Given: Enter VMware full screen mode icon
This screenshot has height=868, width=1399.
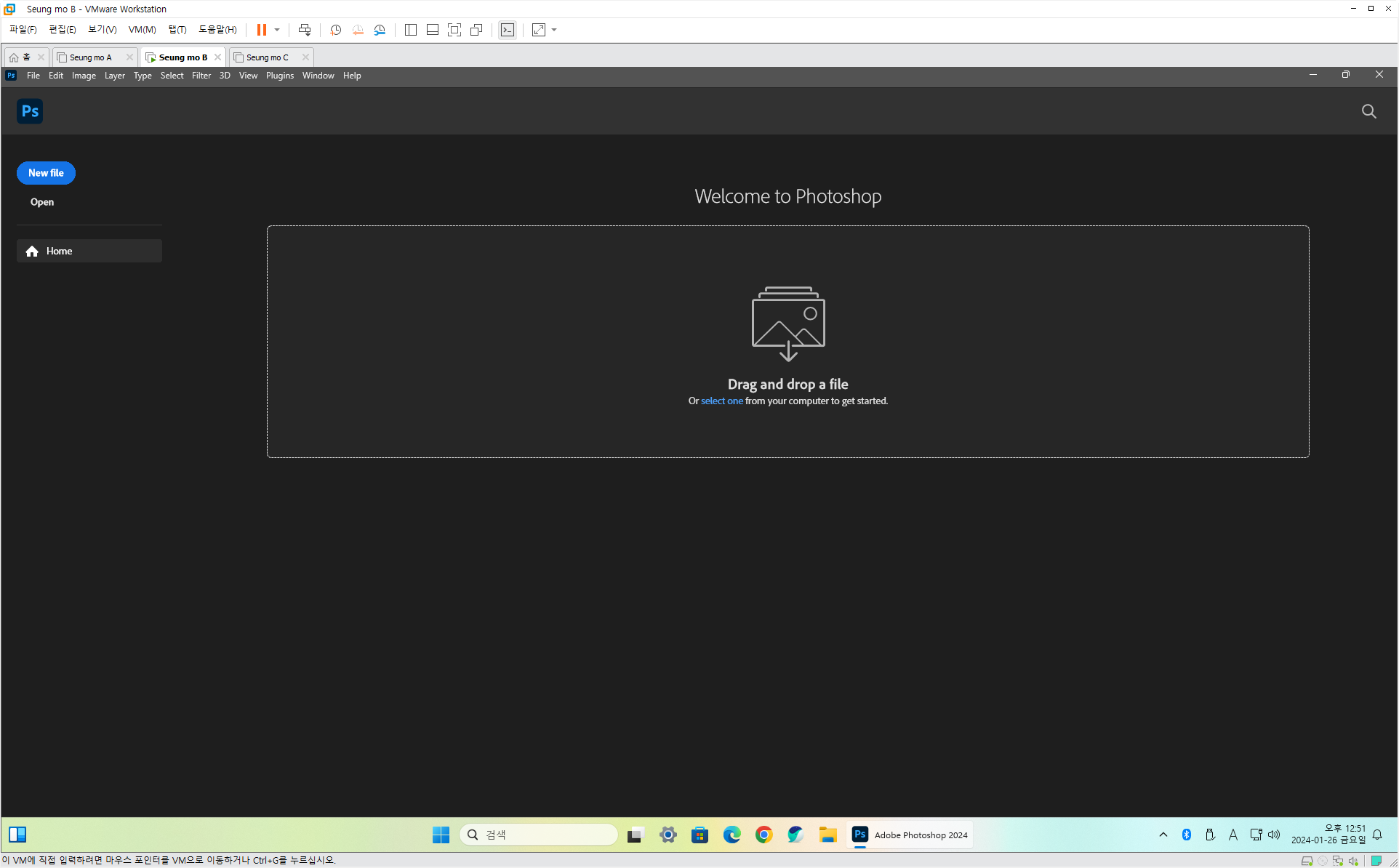Looking at the screenshot, I should [454, 30].
